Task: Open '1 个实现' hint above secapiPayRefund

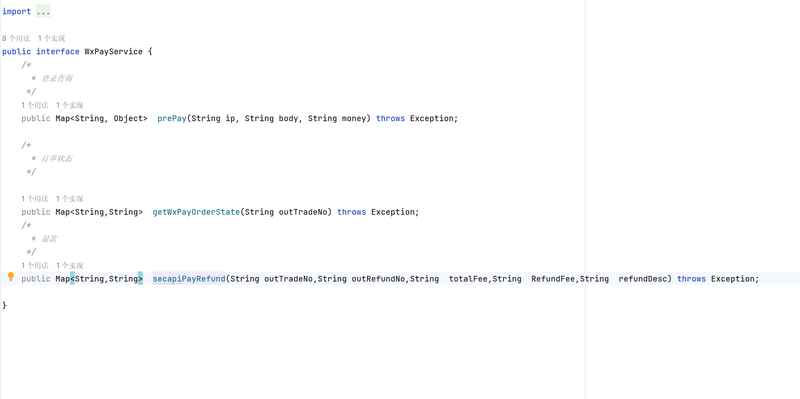Action: 69,265
